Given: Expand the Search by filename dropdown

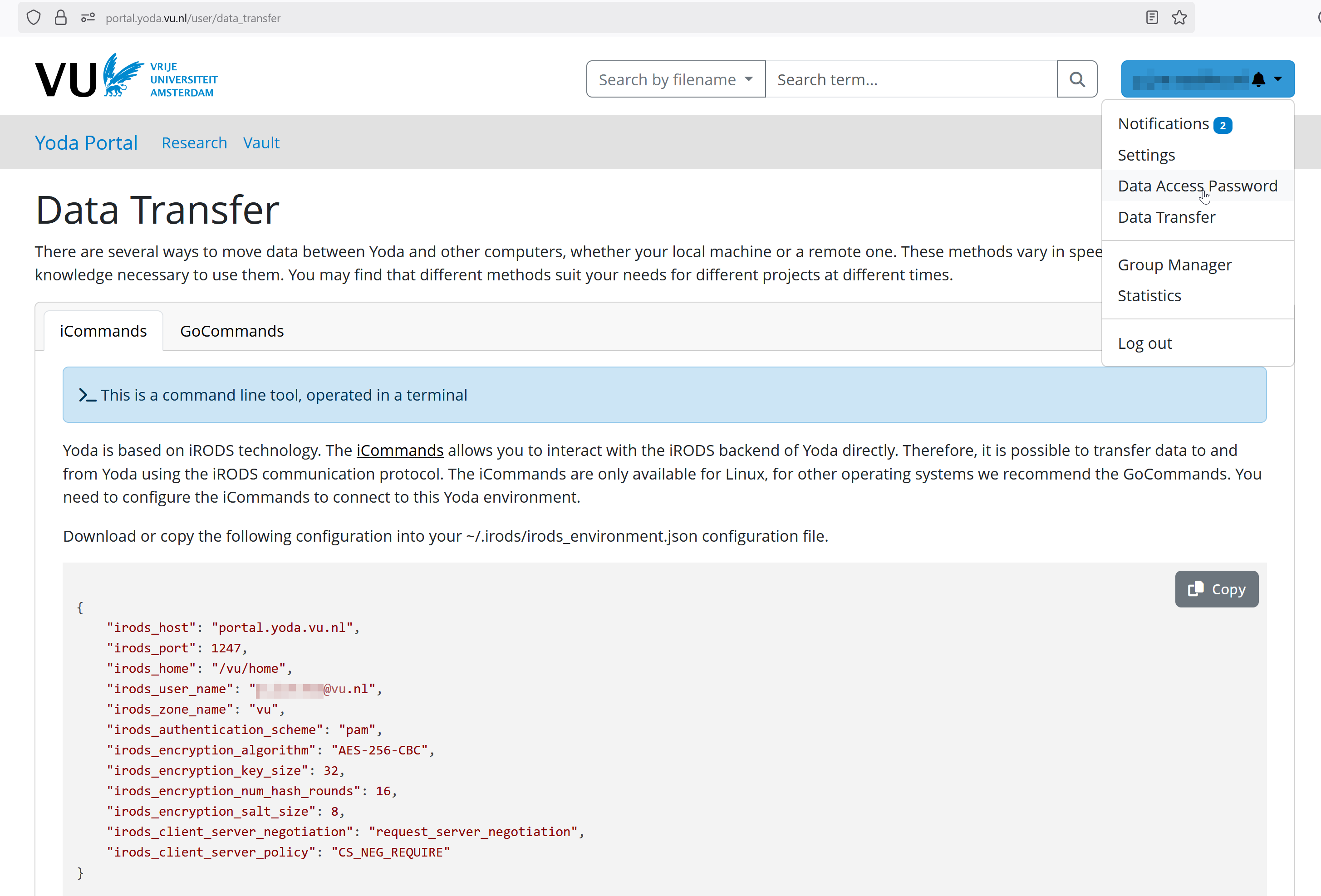Looking at the screenshot, I should click(675, 79).
